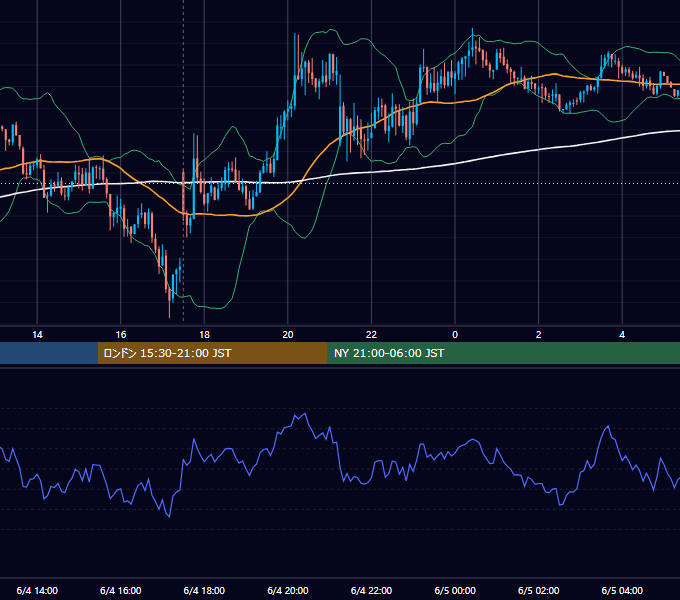This screenshot has height=600, width=680.
Task: Click the 16 hour label on price chart axis
Action: pyautogui.click(x=121, y=335)
